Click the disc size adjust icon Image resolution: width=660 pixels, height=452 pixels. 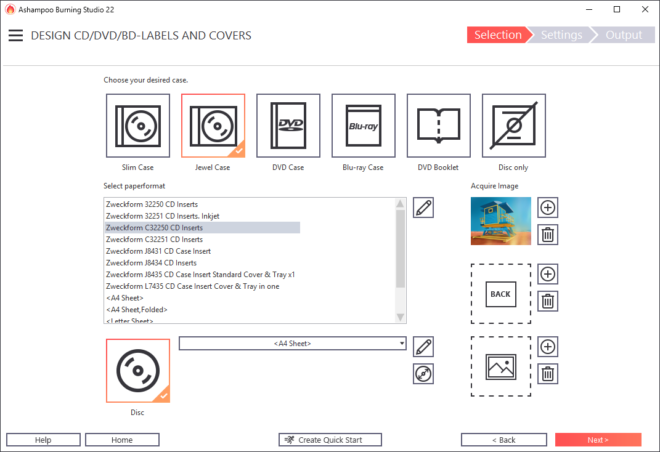423,374
